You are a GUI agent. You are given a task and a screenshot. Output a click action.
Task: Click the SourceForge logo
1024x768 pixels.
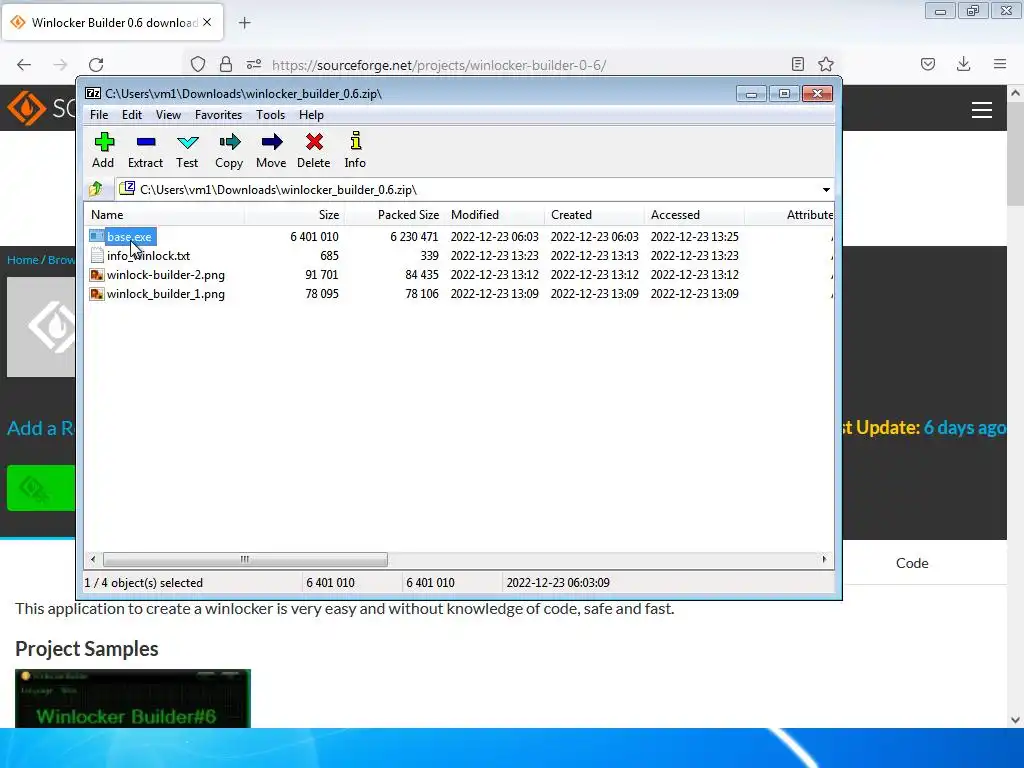41,108
